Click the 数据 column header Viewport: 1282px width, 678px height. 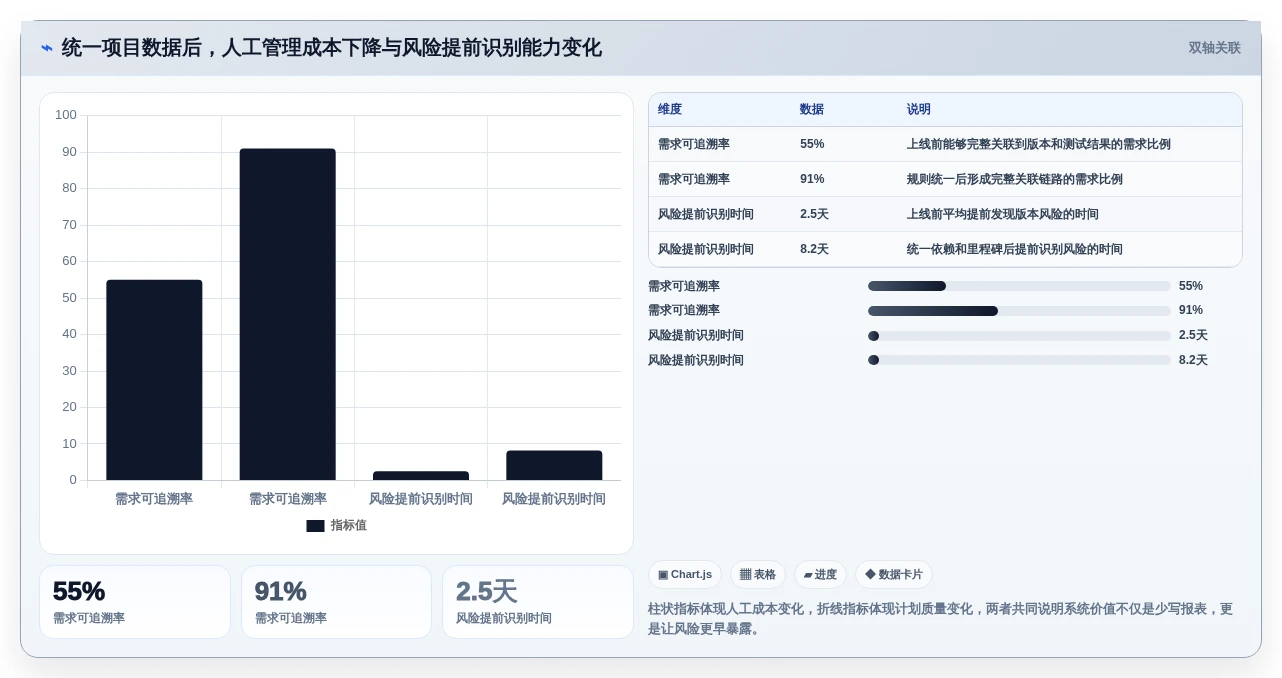812,110
